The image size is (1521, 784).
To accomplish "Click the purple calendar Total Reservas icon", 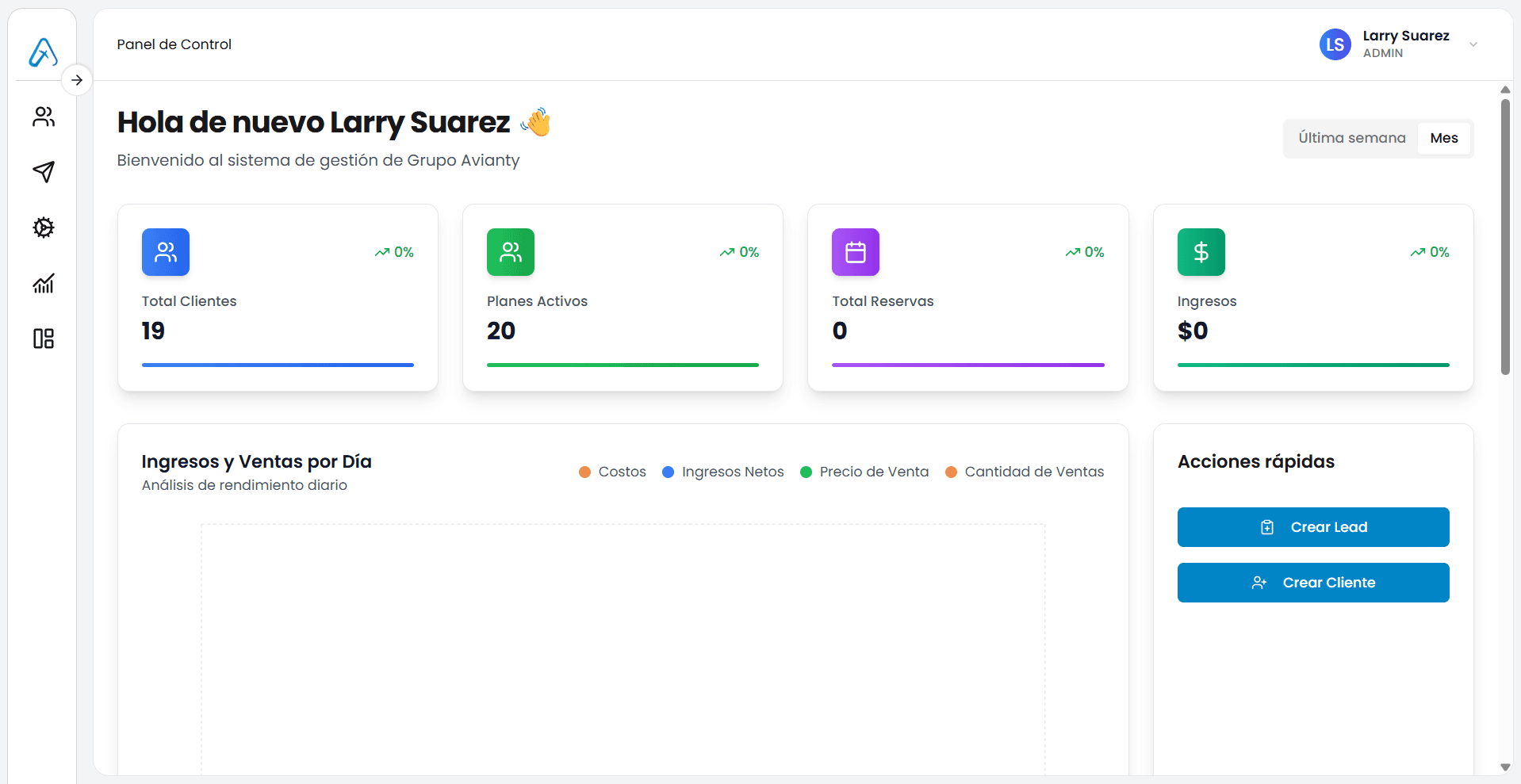I will 855,252.
